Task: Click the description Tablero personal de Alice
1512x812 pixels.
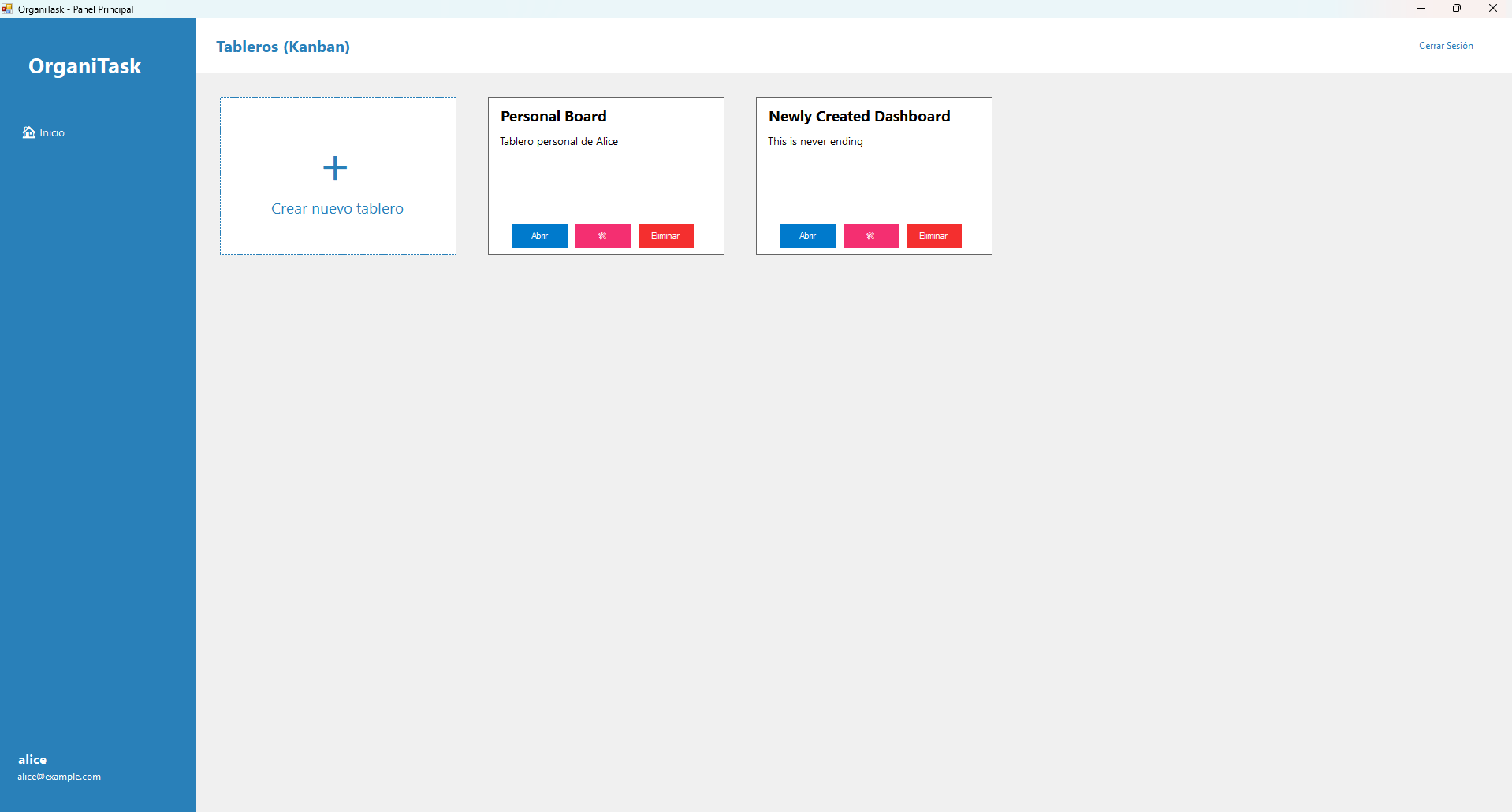Action: [559, 141]
